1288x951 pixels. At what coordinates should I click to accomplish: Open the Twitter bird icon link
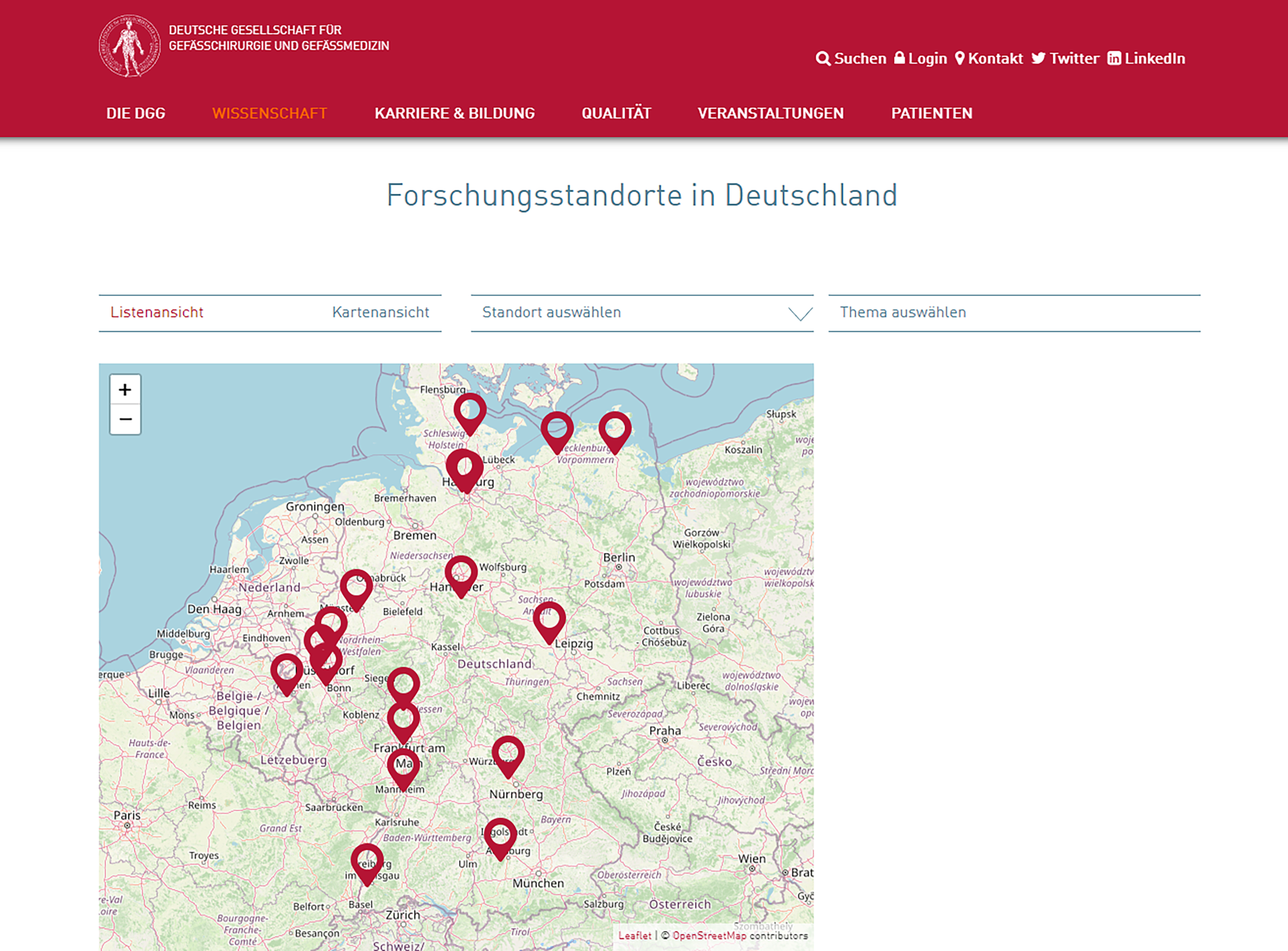[x=1039, y=58]
